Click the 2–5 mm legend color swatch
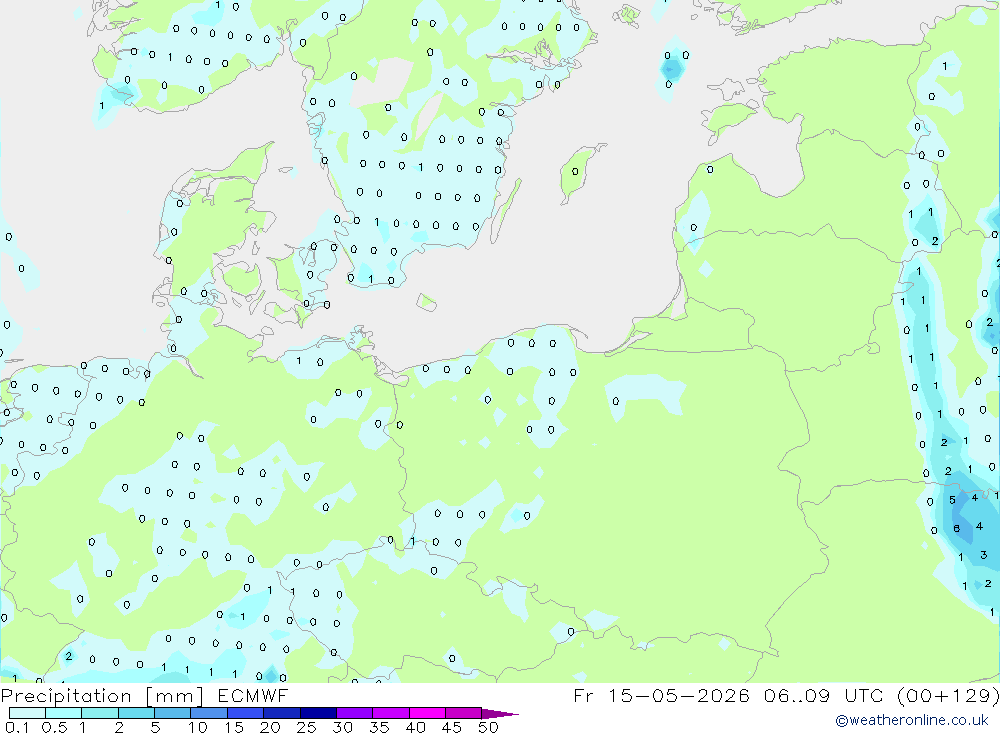The image size is (1000, 733). click(x=136, y=713)
